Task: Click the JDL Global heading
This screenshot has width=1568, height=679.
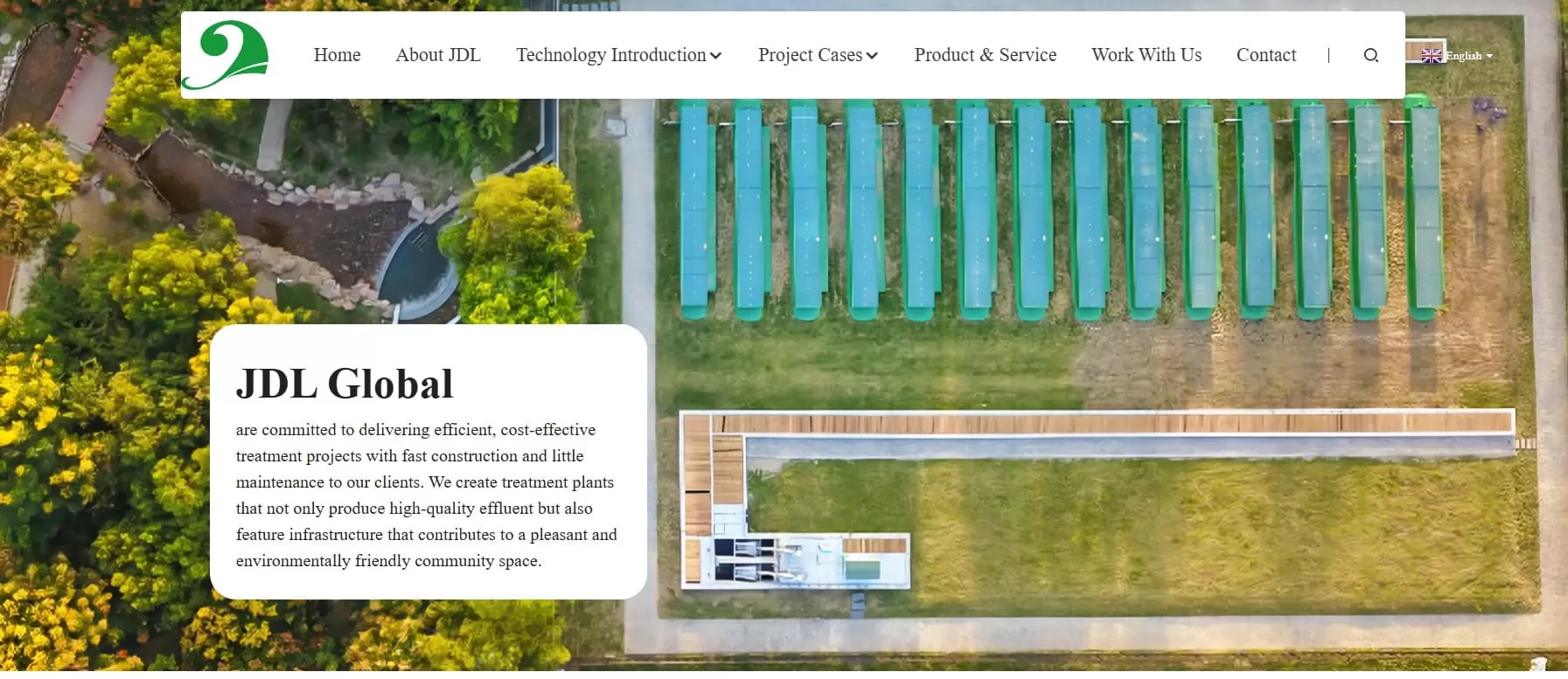Action: tap(345, 384)
